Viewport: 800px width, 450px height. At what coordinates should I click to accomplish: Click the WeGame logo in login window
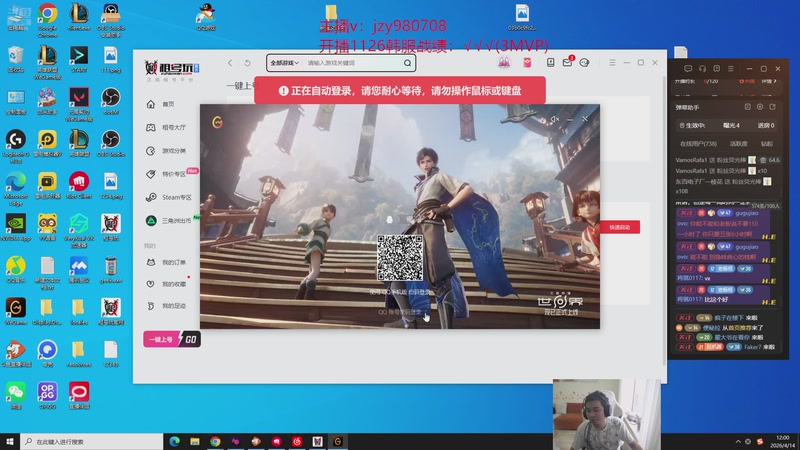pos(217,122)
